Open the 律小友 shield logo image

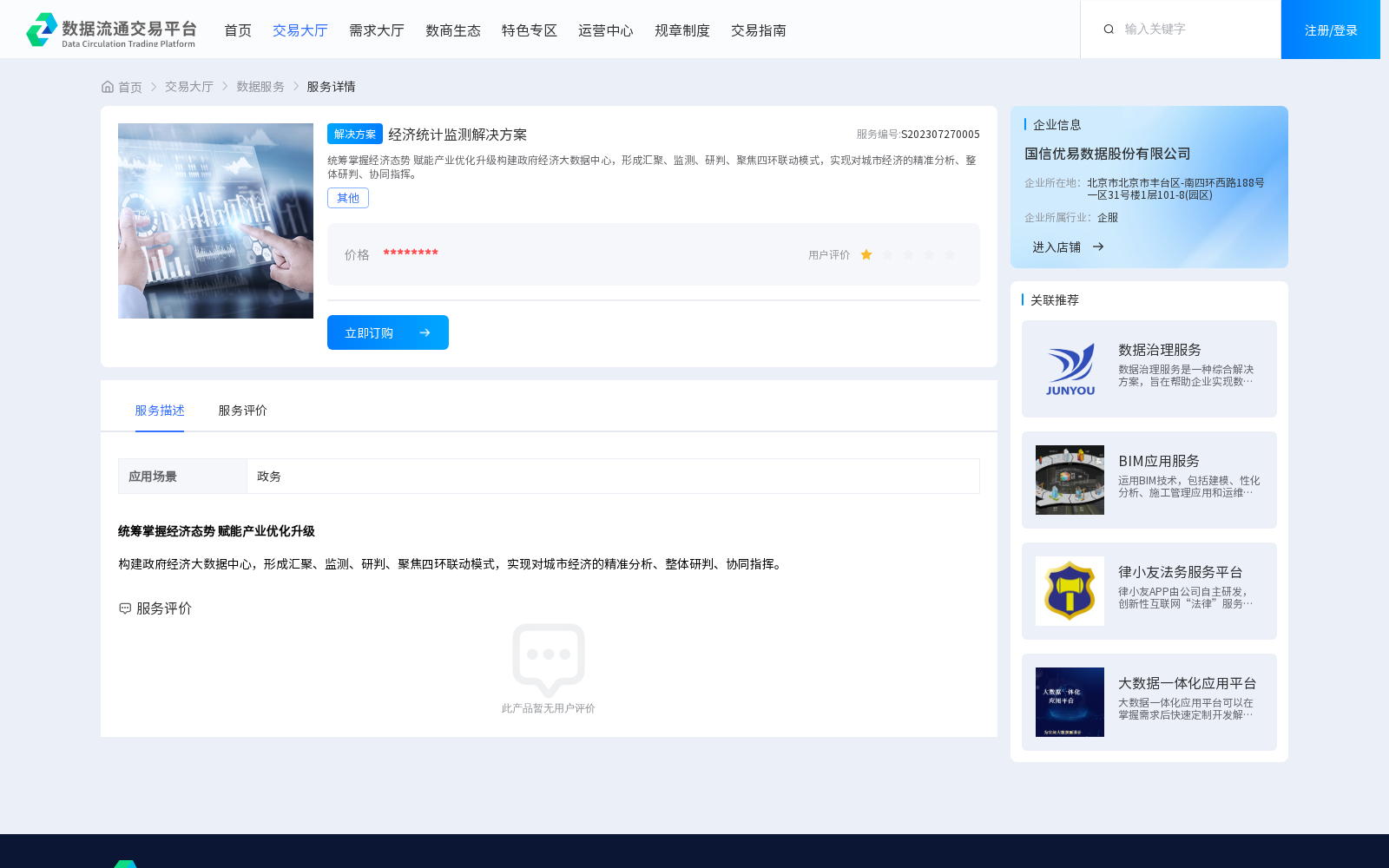point(1070,591)
